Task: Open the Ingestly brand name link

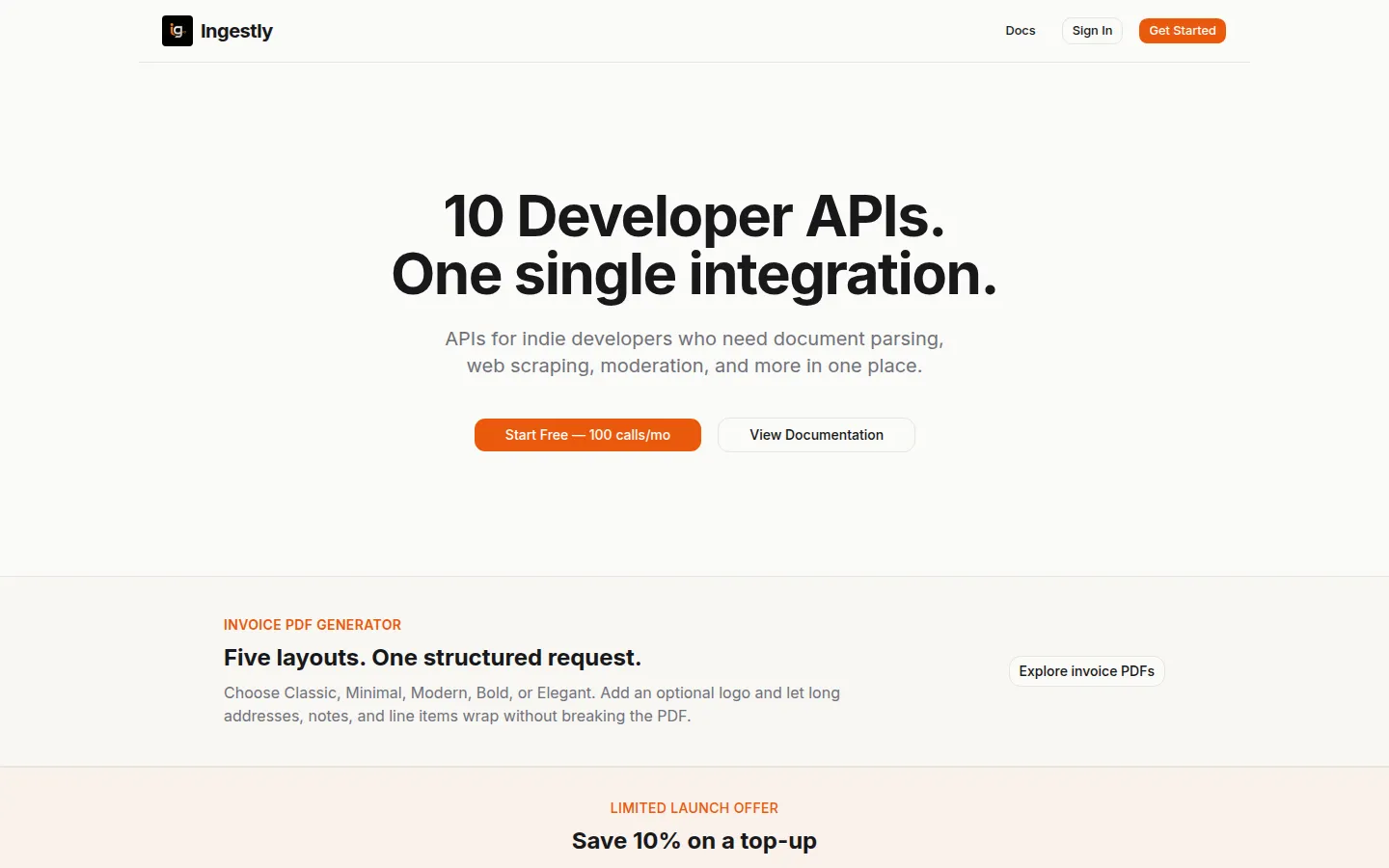Action: coord(236,31)
